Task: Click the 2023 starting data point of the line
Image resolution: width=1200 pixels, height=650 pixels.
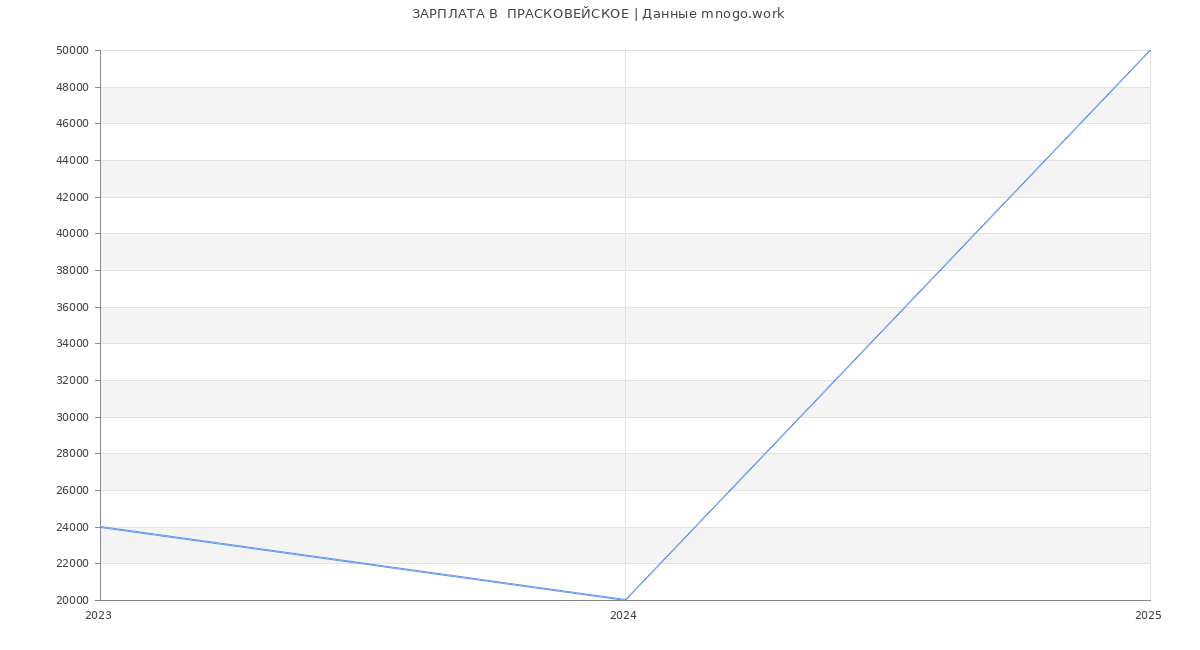Action: tap(101, 527)
